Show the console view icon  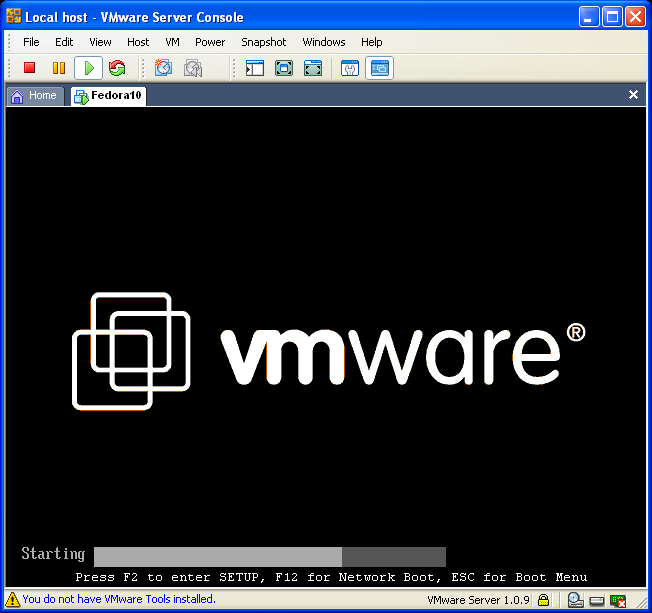click(379, 68)
